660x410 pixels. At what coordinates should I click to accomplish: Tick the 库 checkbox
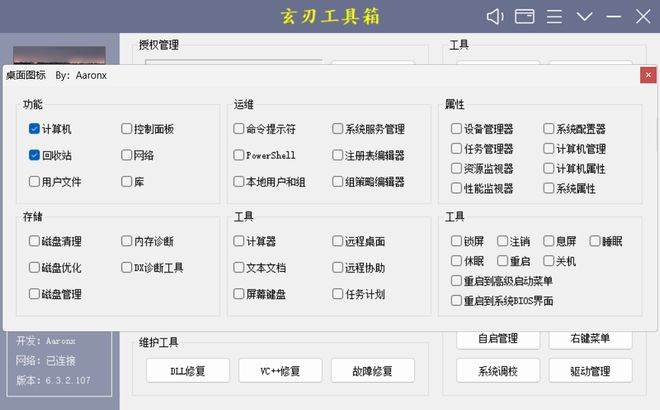pyautogui.click(x=127, y=181)
